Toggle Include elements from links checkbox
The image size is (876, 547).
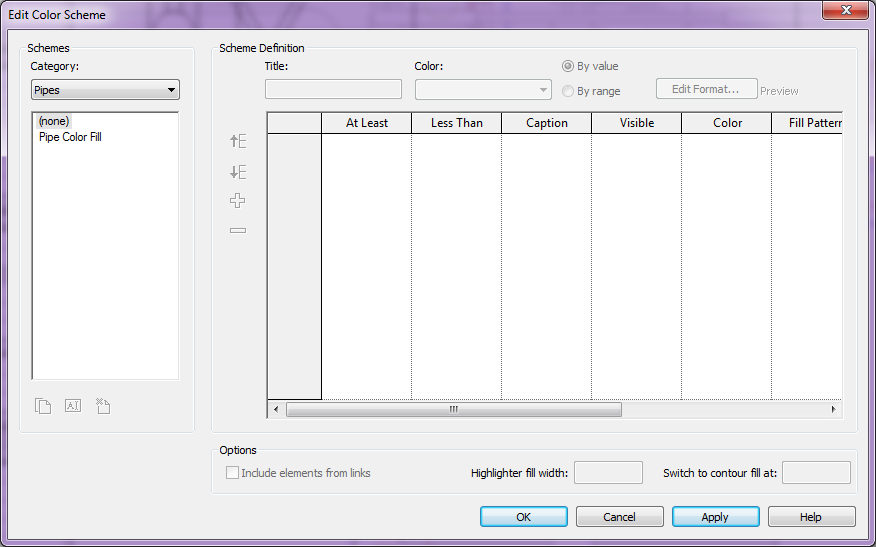232,473
